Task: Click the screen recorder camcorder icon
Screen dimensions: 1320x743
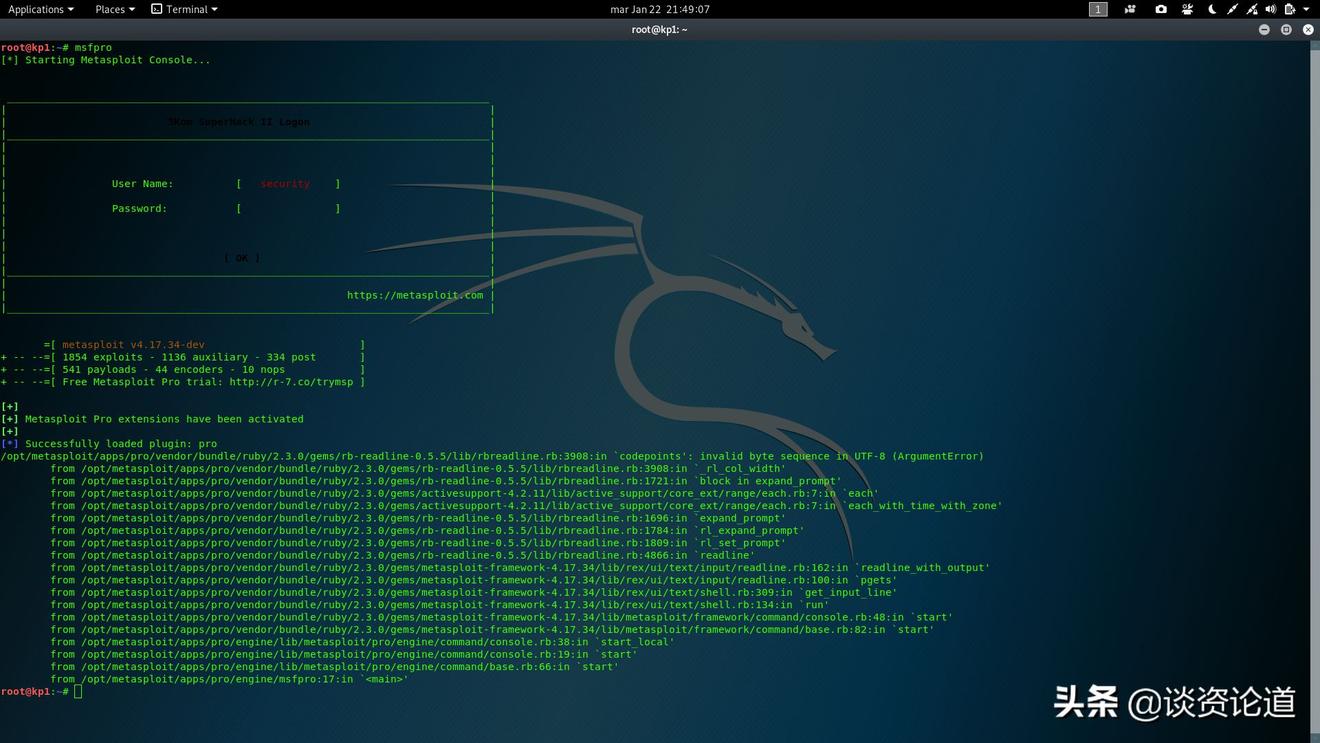Action: pyautogui.click(x=1130, y=9)
